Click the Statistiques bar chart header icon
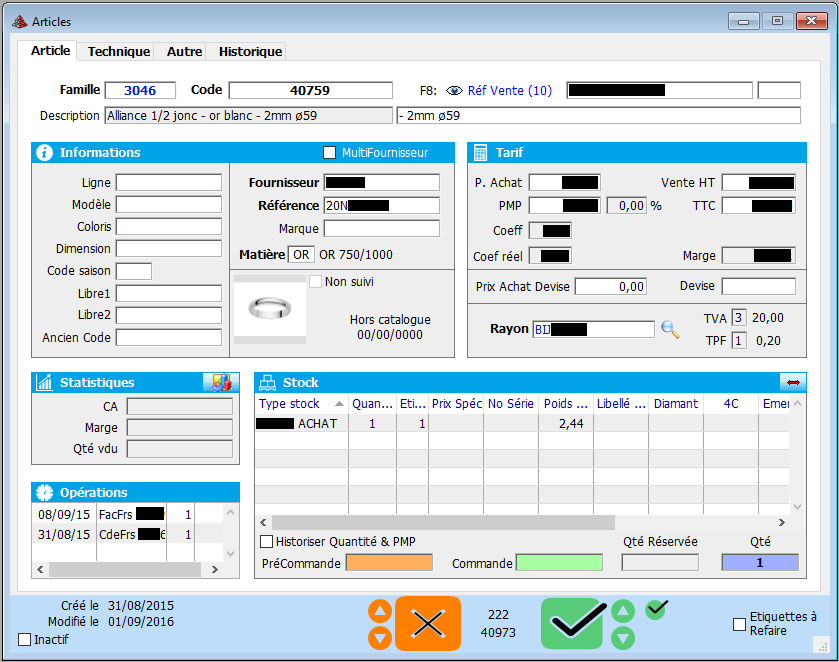Screen dimensions: 839x662 44,383
